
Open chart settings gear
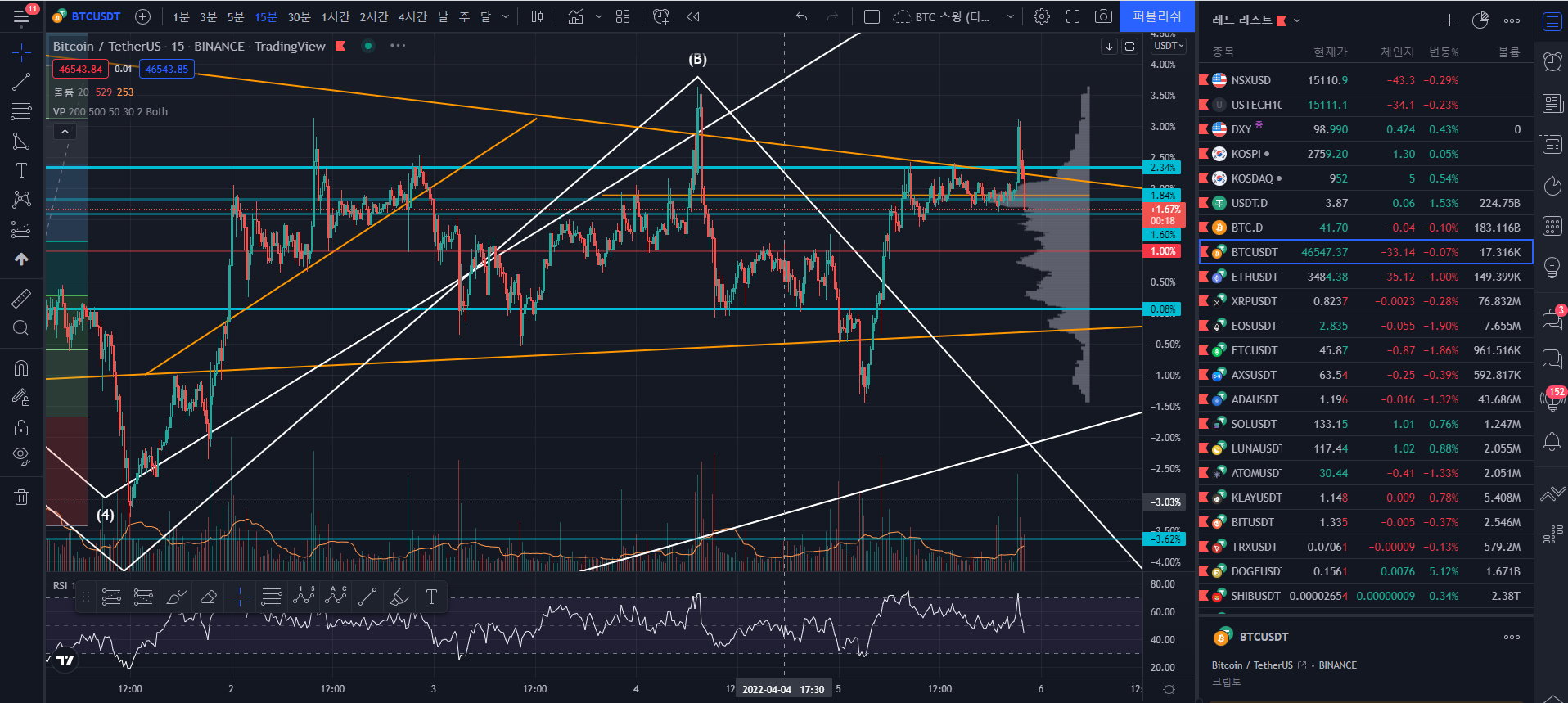(1042, 16)
